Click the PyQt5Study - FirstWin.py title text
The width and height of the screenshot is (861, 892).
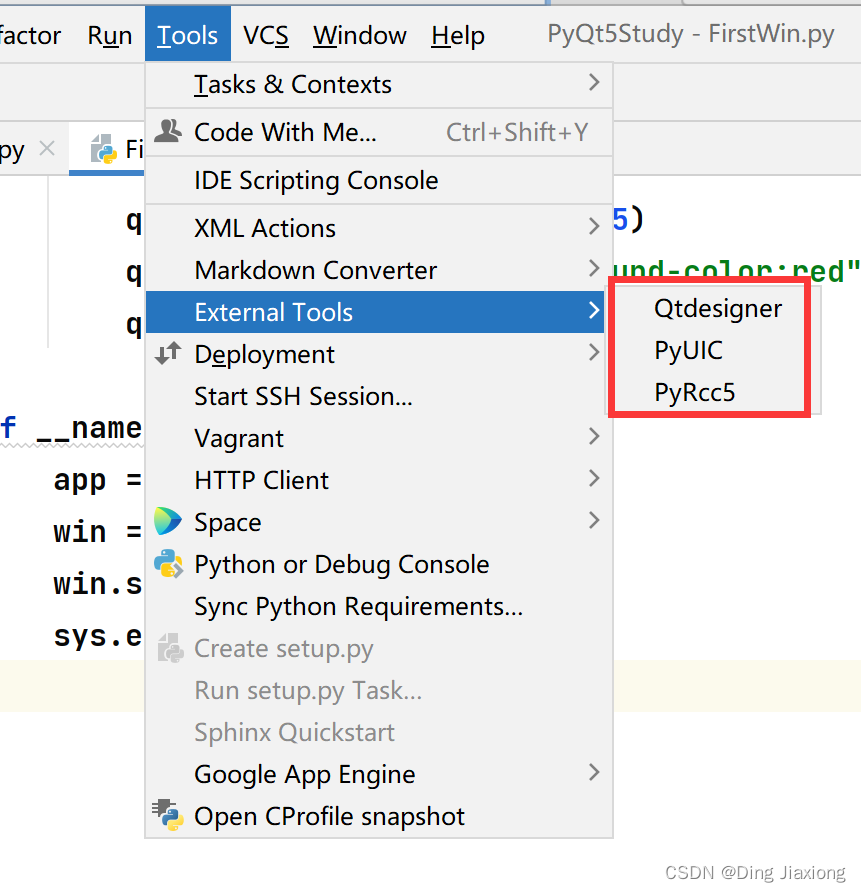click(690, 34)
